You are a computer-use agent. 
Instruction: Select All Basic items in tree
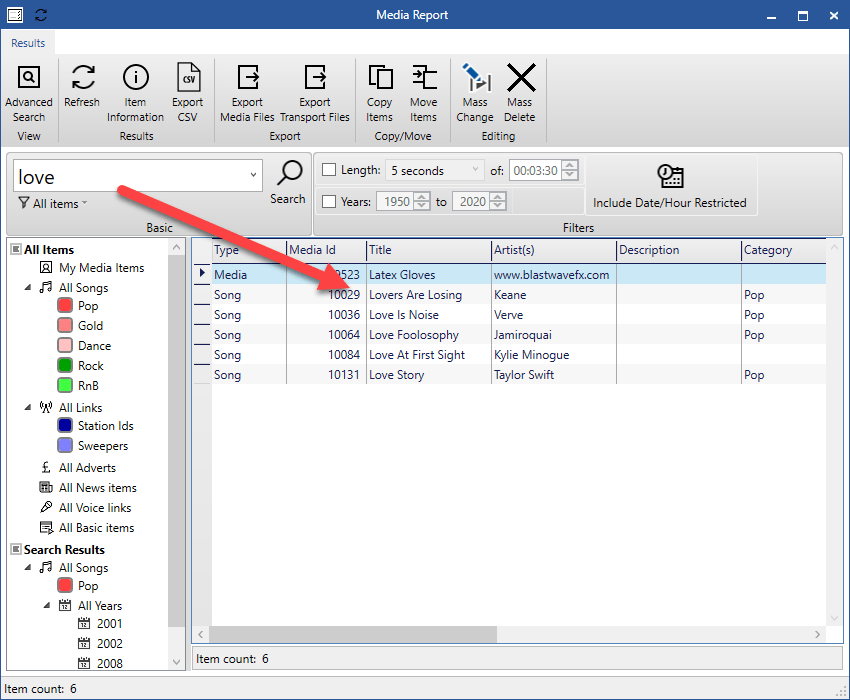point(96,528)
